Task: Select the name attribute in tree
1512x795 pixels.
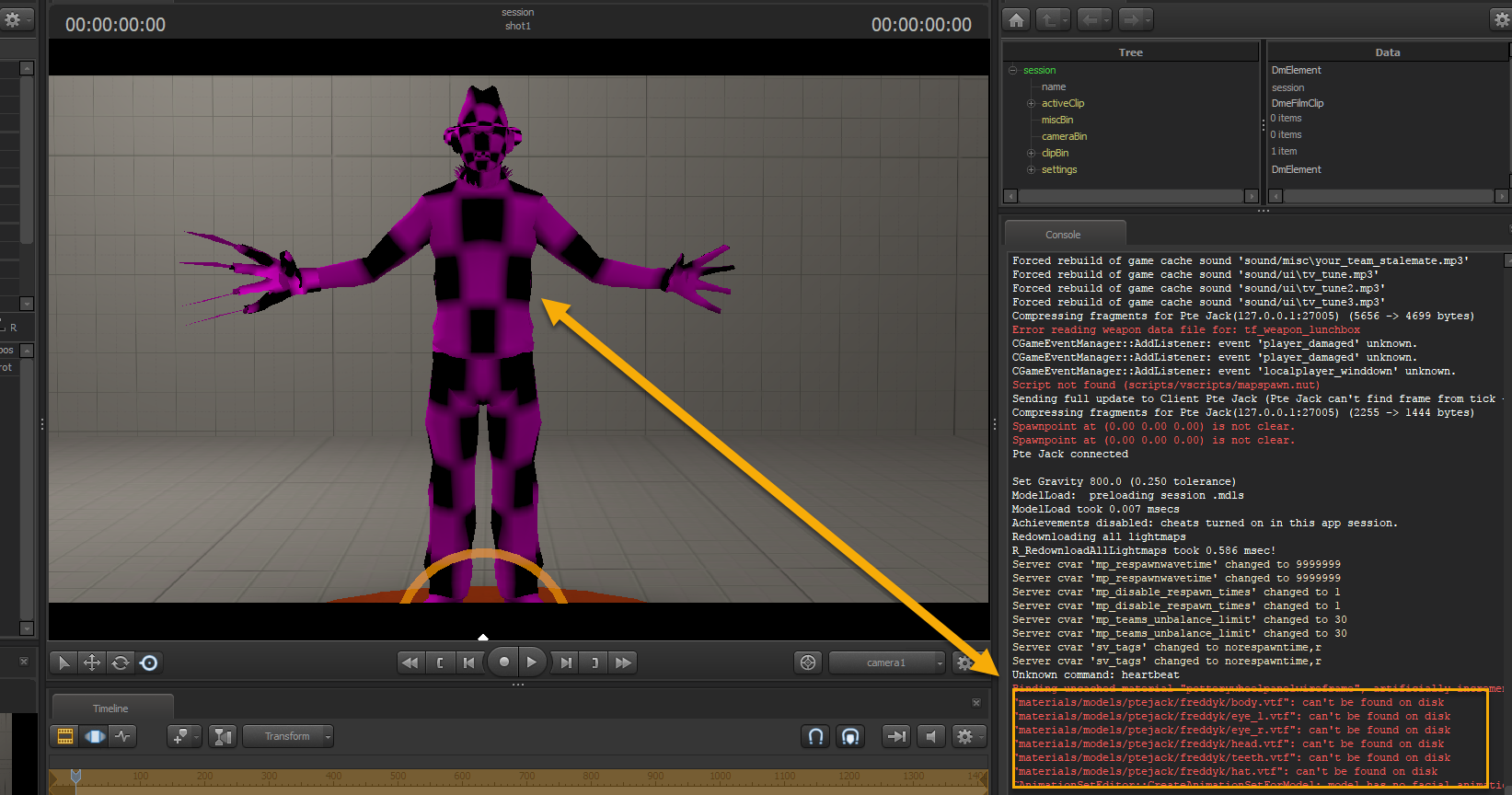Action: click(x=1054, y=86)
